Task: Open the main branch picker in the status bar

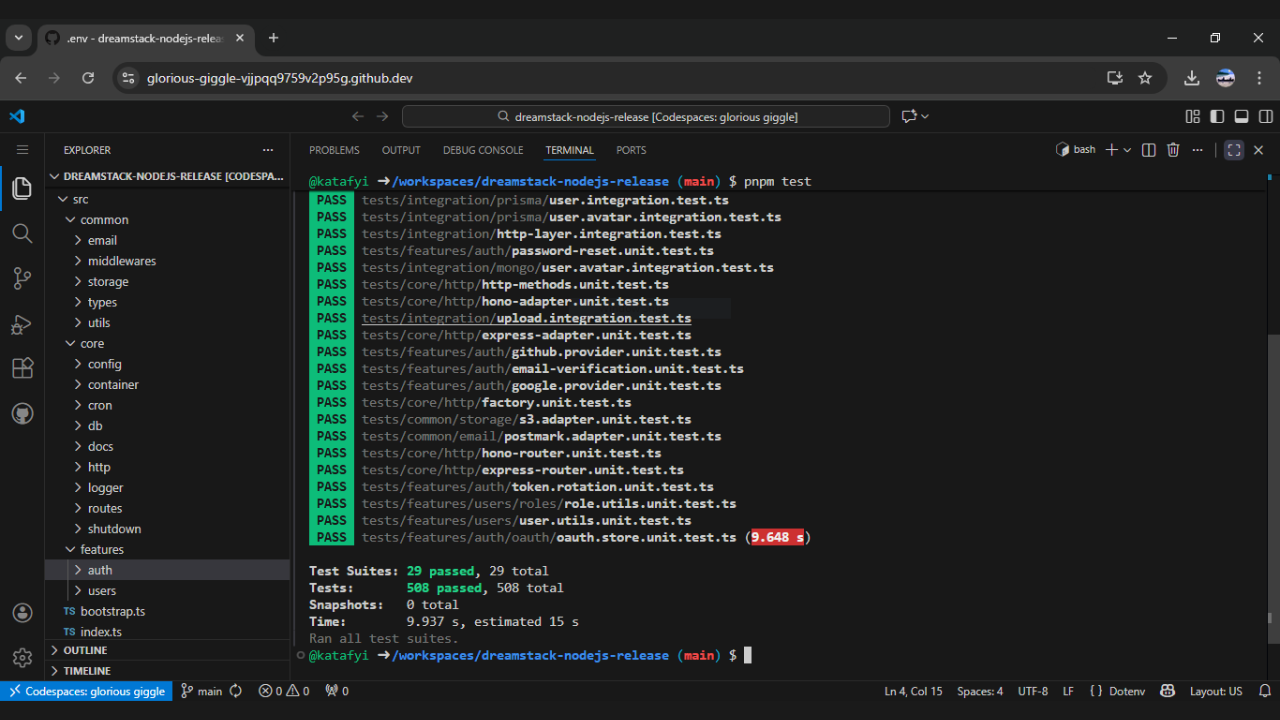Action: click(204, 690)
